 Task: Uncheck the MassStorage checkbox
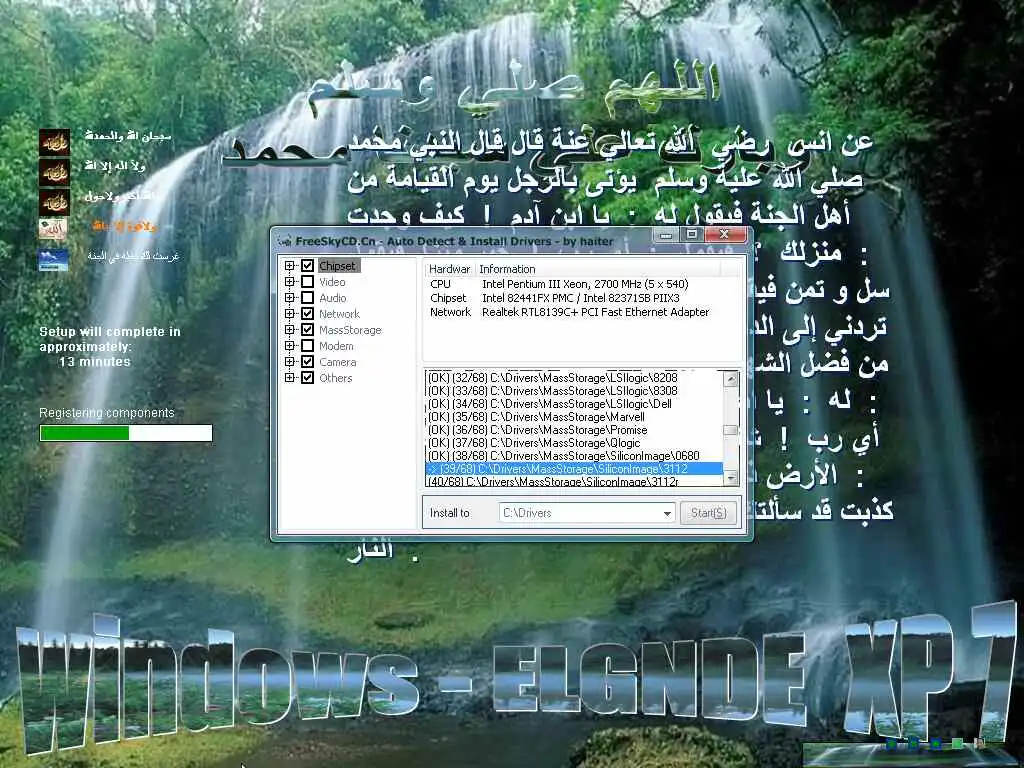point(308,330)
